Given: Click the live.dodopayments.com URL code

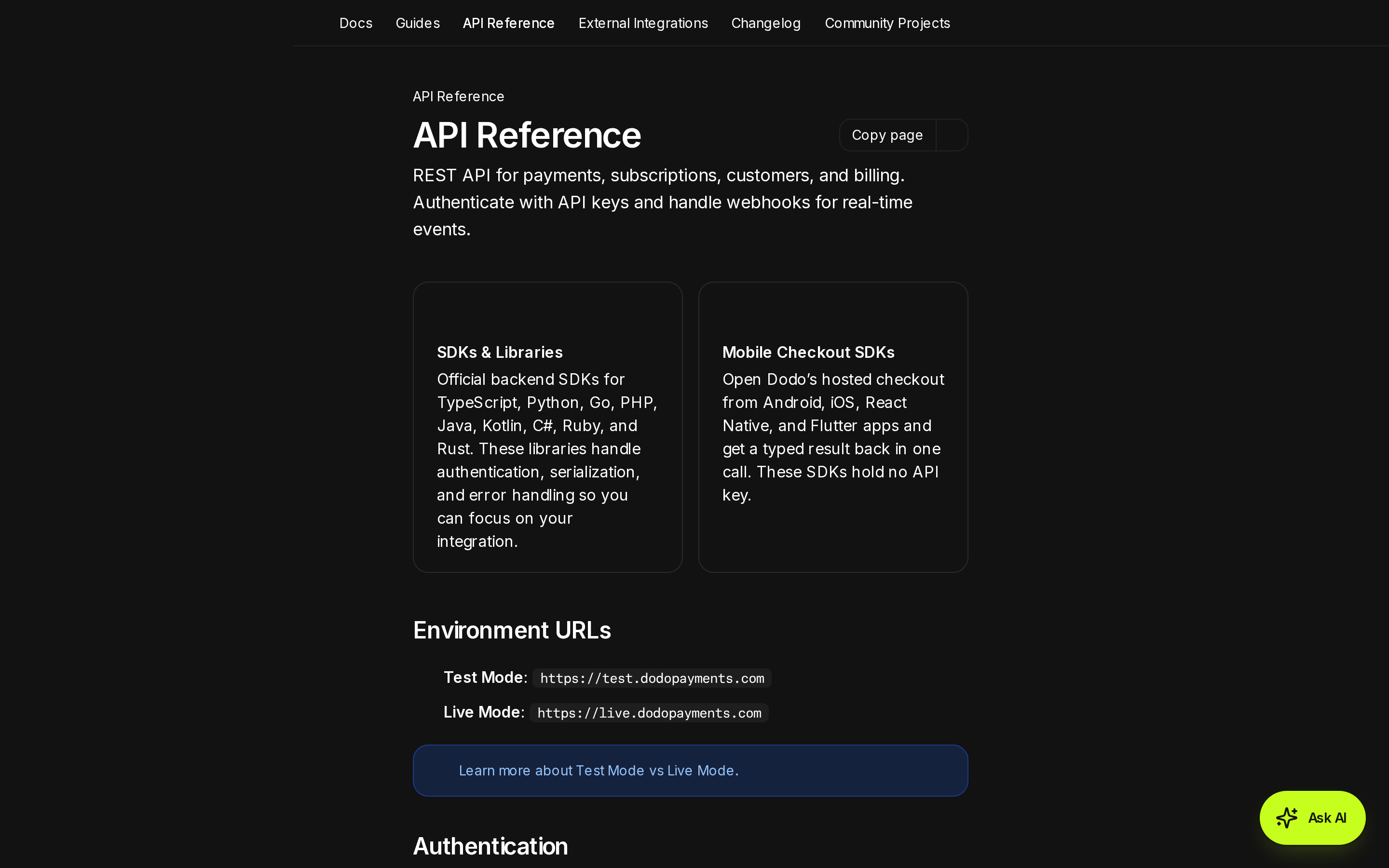Looking at the screenshot, I should pyautogui.click(x=649, y=712).
